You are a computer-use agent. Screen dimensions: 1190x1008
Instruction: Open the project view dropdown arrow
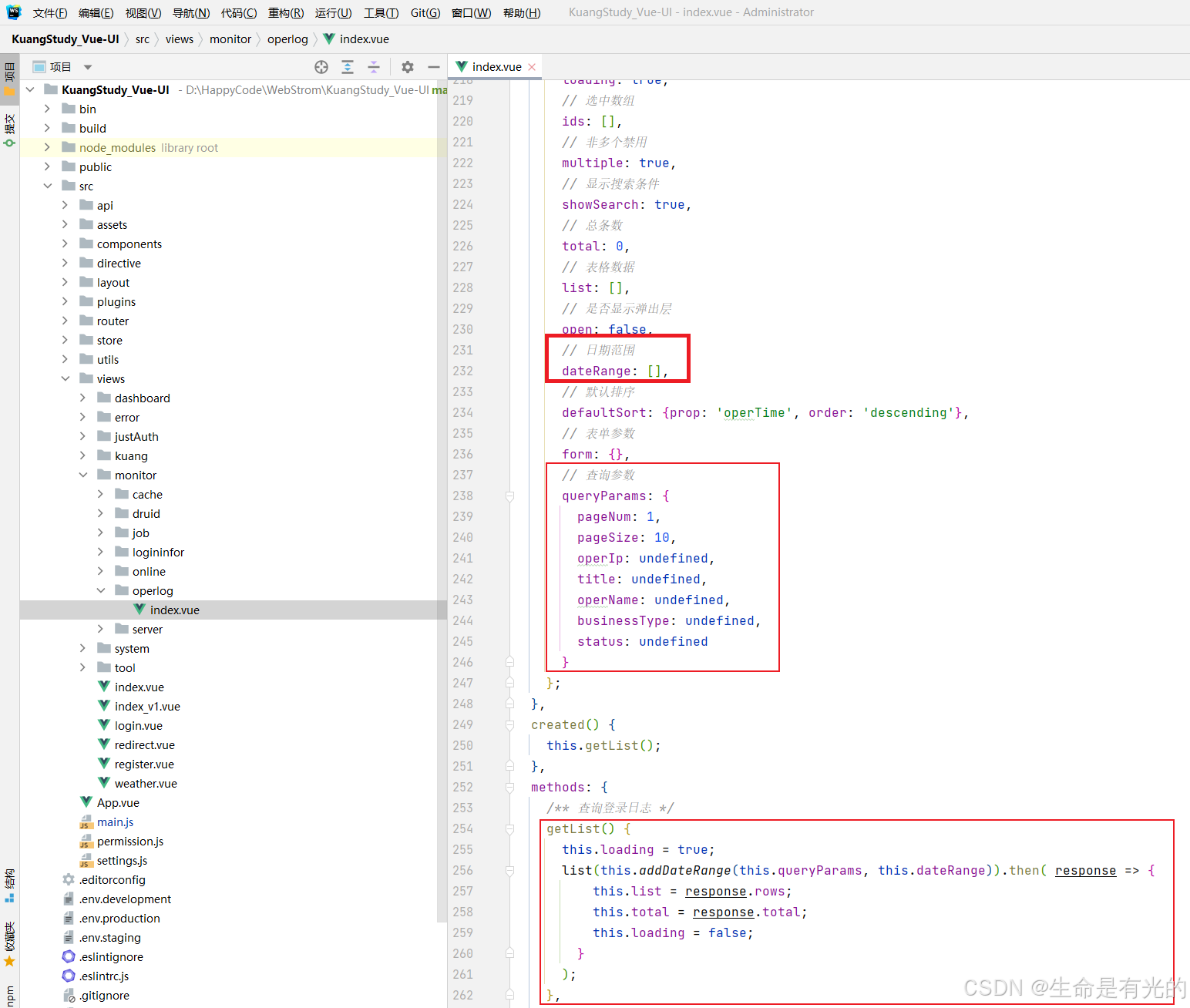88,67
